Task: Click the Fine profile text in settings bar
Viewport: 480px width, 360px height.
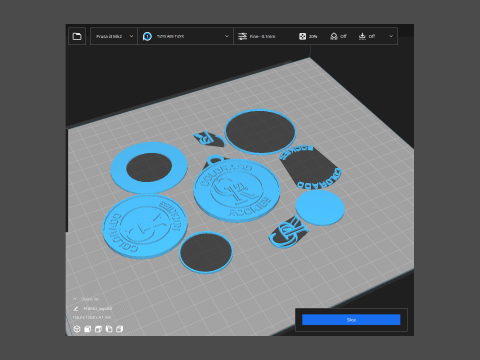Action: pyautogui.click(x=262, y=36)
